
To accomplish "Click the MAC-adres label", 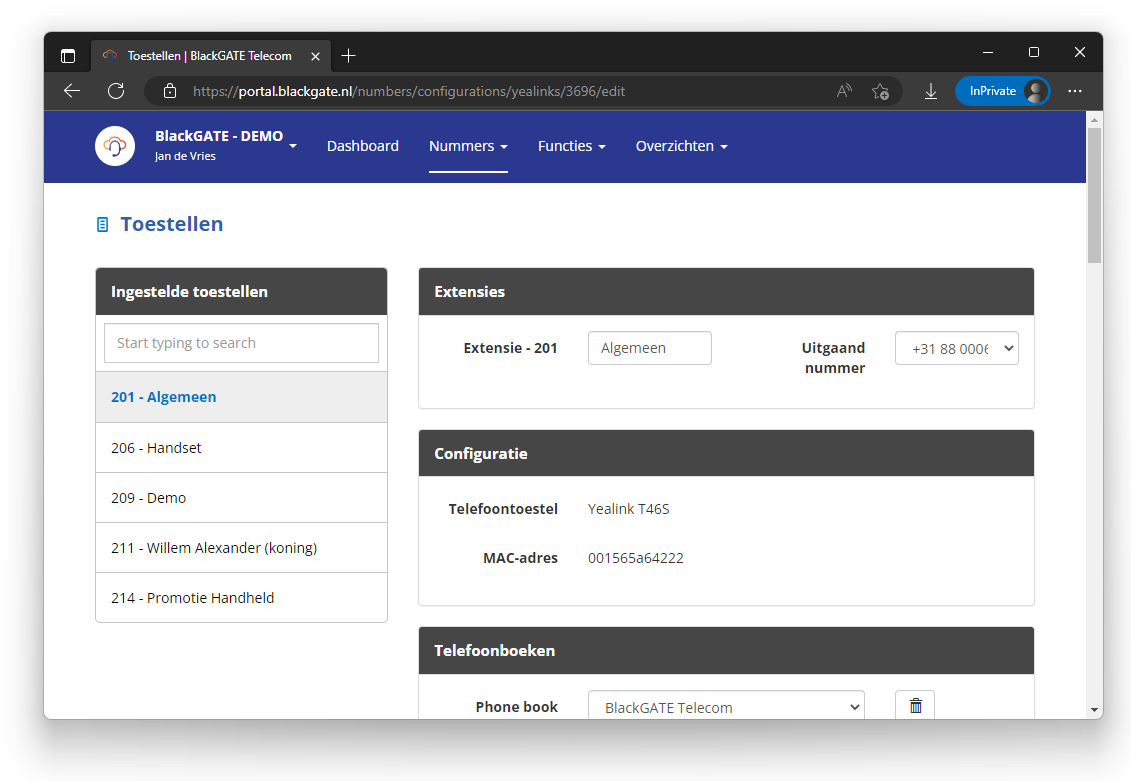I will [x=520, y=558].
